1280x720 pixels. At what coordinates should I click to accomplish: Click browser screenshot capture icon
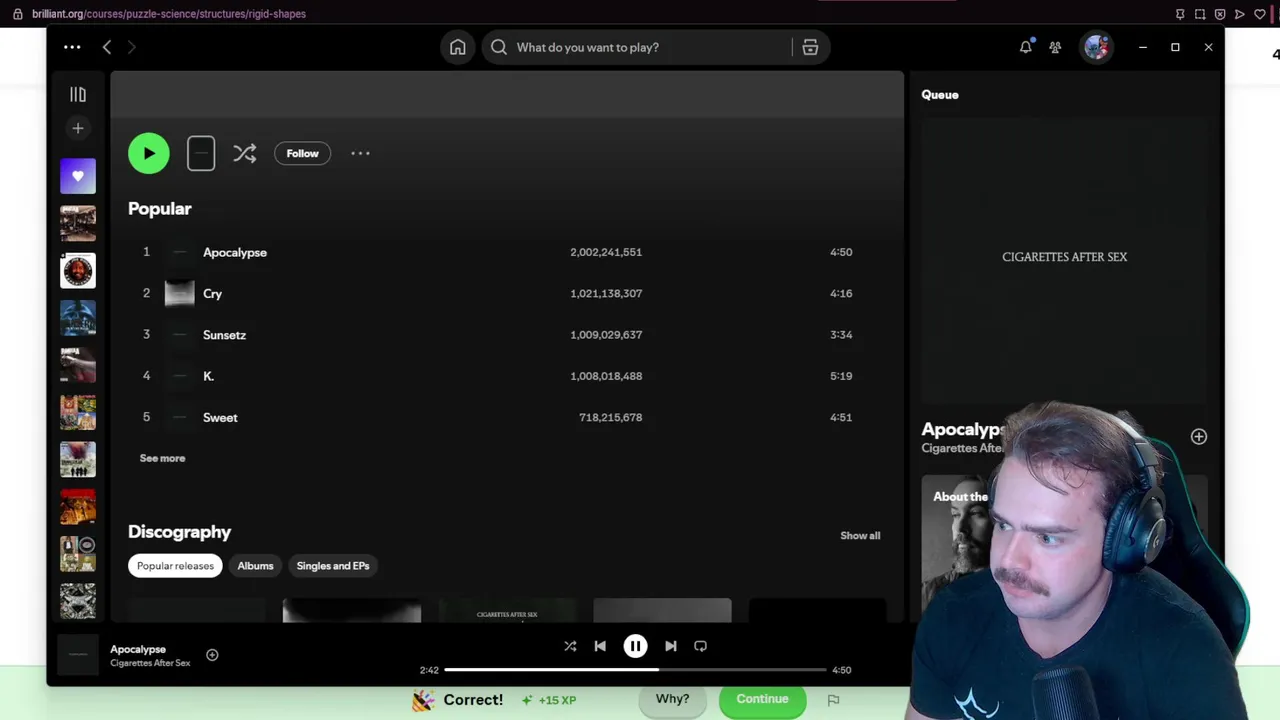click(1200, 14)
